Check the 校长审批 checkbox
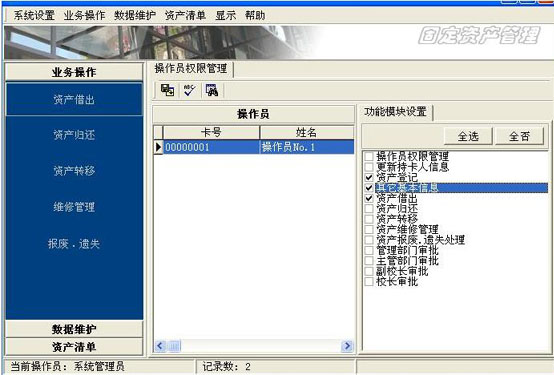 (x=369, y=282)
